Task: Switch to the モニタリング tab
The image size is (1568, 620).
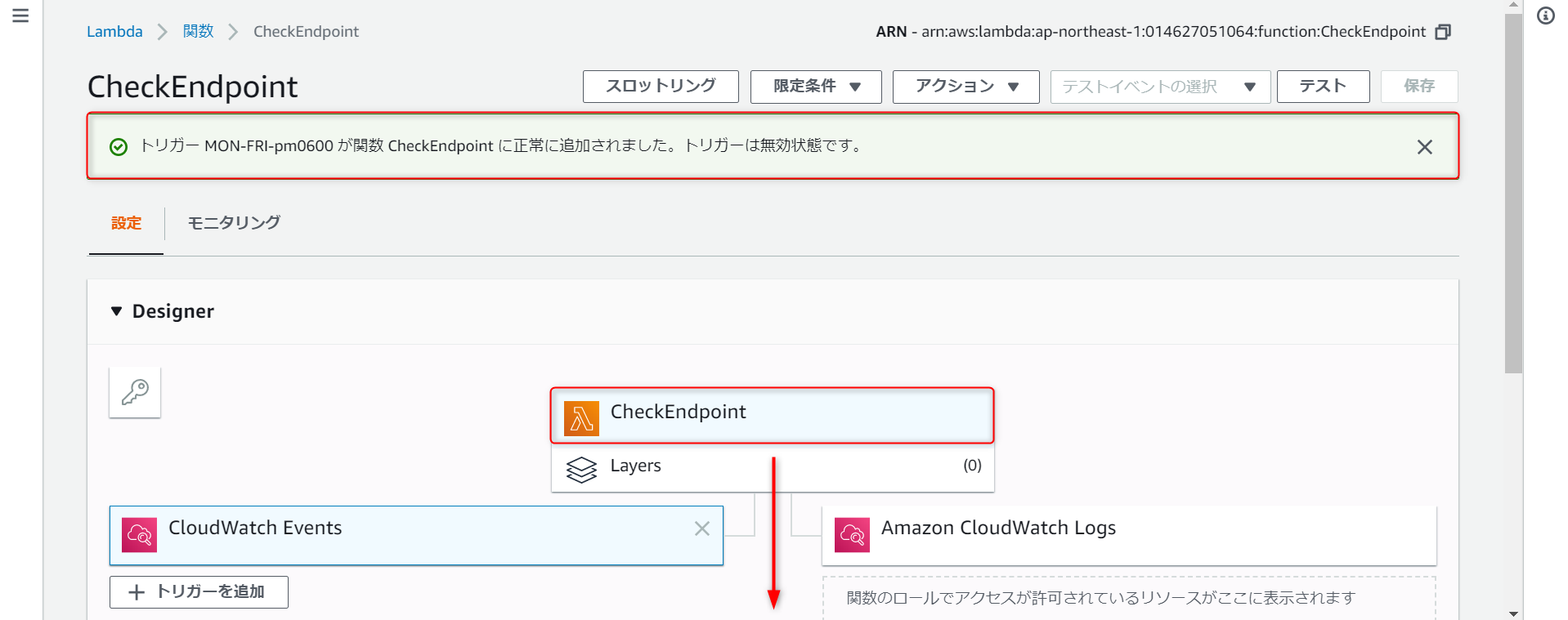Action: tap(234, 224)
